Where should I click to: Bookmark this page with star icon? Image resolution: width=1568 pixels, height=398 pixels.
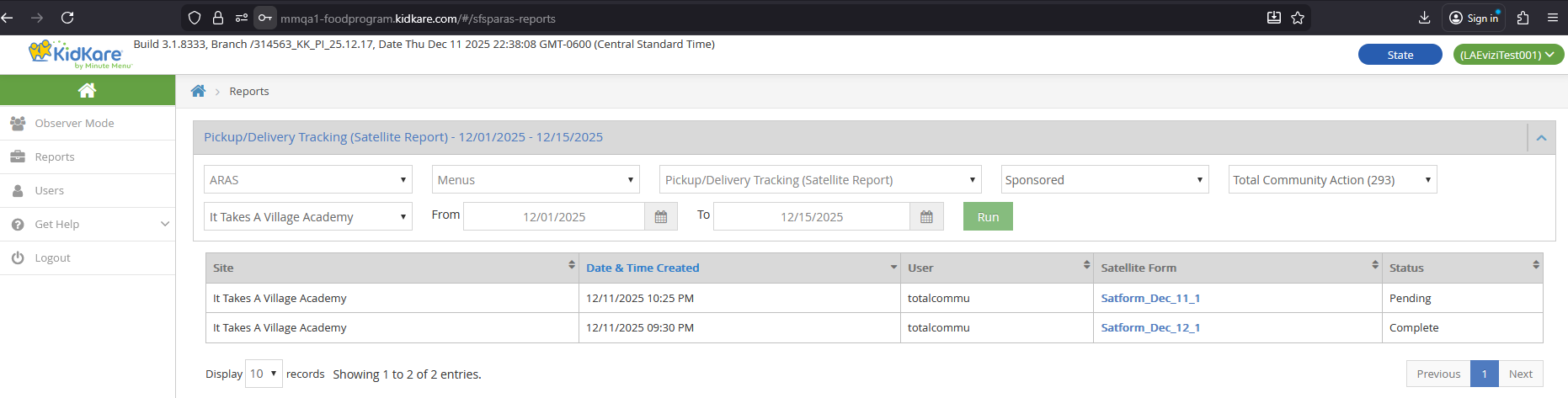(x=1298, y=18)
